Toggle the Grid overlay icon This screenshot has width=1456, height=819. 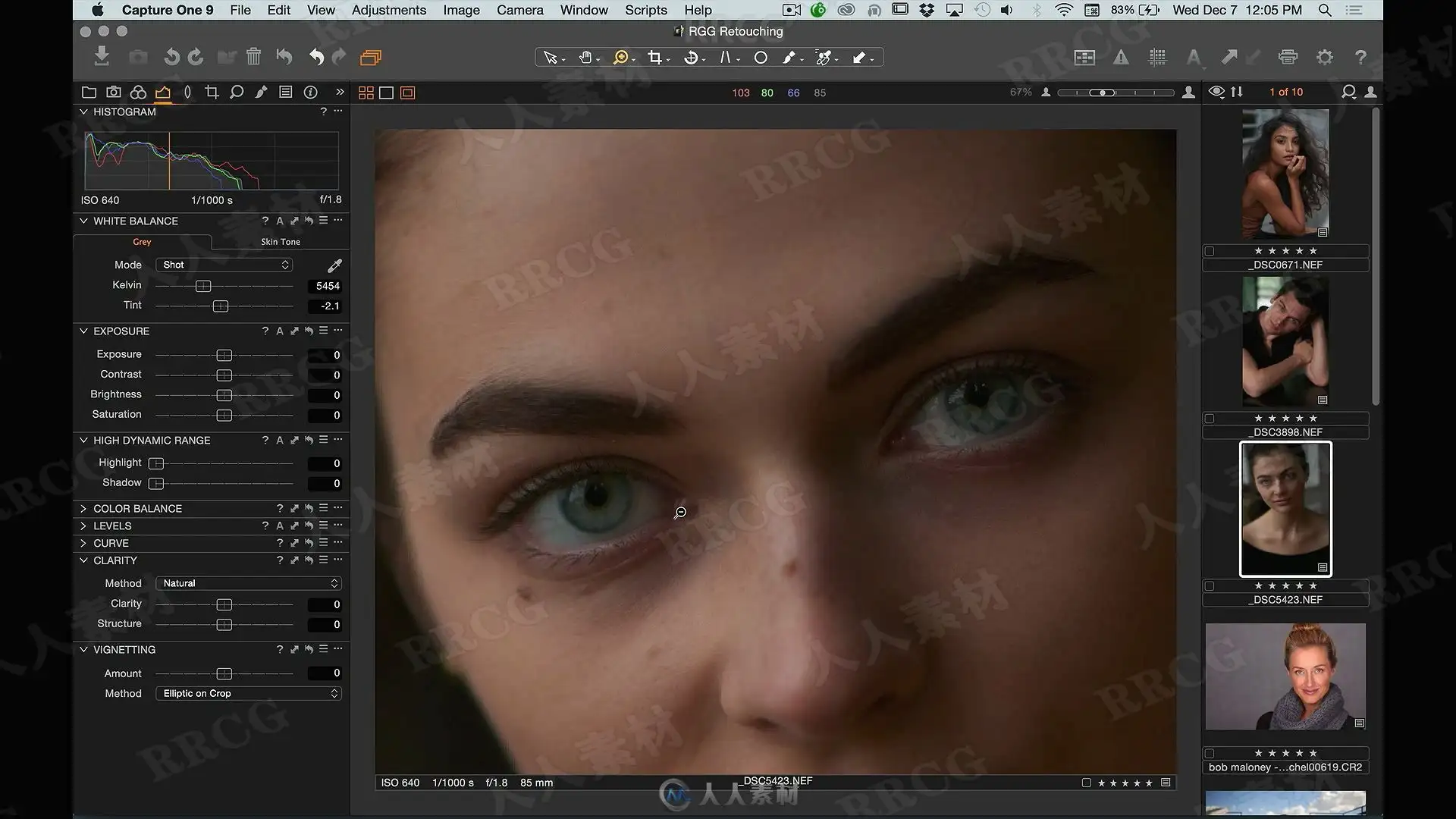[1157, 58]
